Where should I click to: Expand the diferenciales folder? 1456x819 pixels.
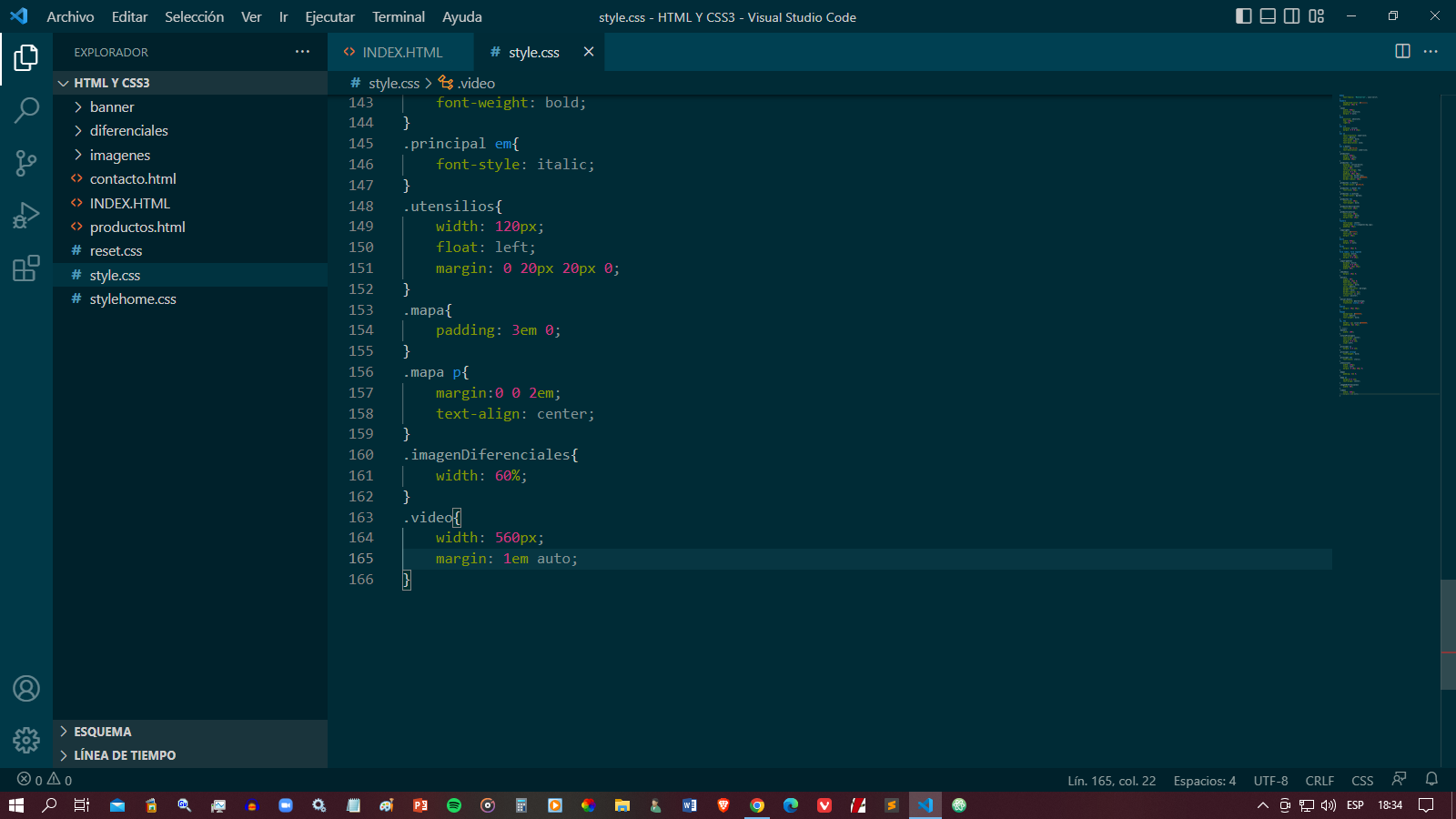(190, 131)
